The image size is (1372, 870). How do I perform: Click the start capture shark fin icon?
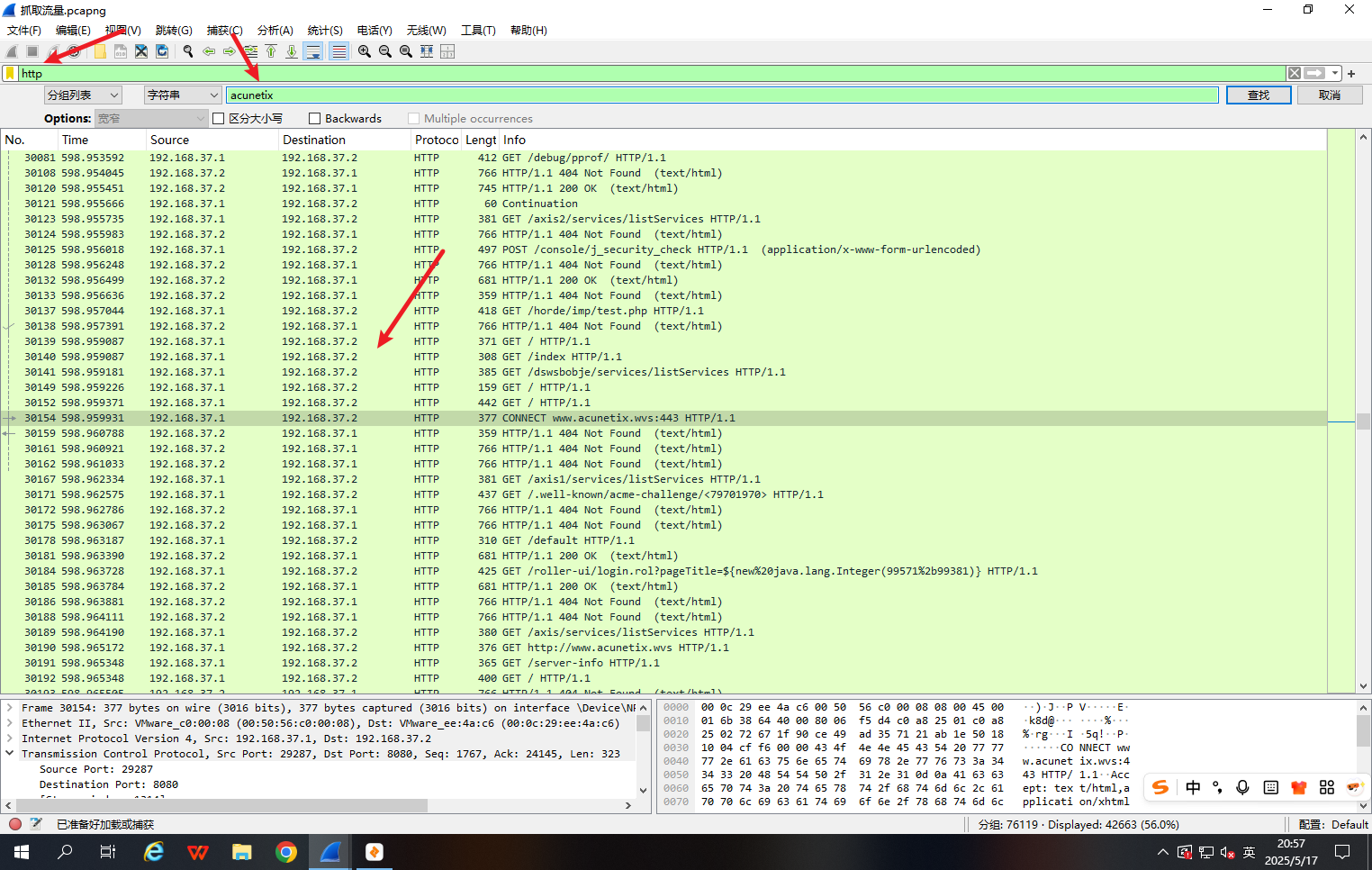[12, 51]
